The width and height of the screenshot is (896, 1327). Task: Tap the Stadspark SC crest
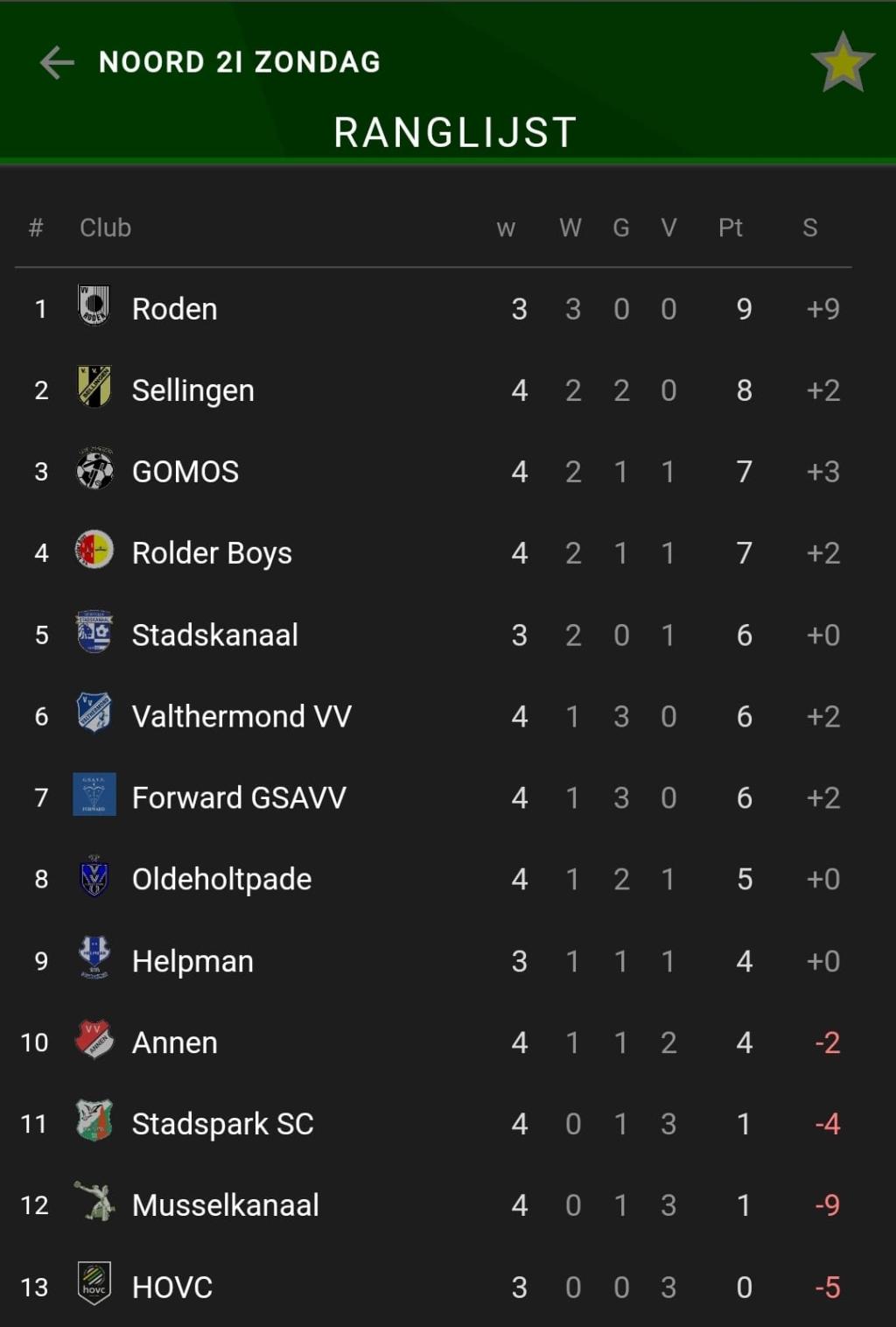tap(94, 1120)
